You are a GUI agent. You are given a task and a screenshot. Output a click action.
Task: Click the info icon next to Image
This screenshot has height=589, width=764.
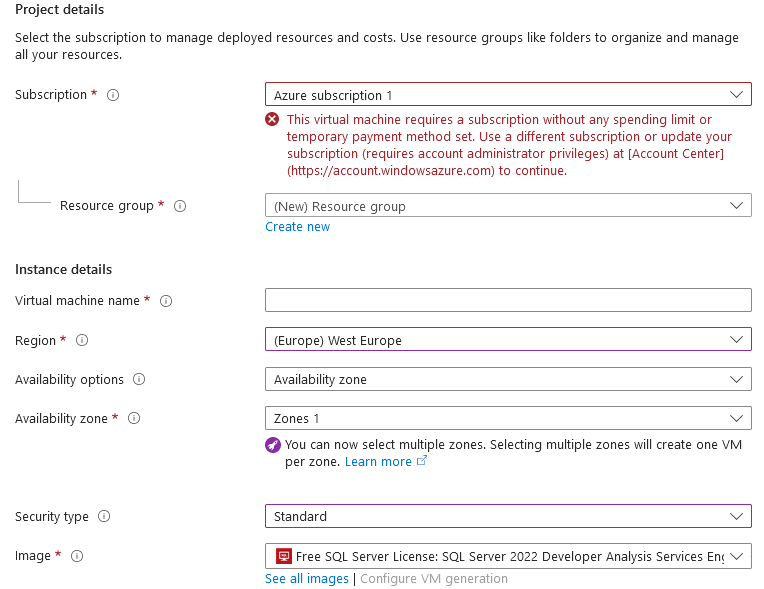click(x=77, y=556)
